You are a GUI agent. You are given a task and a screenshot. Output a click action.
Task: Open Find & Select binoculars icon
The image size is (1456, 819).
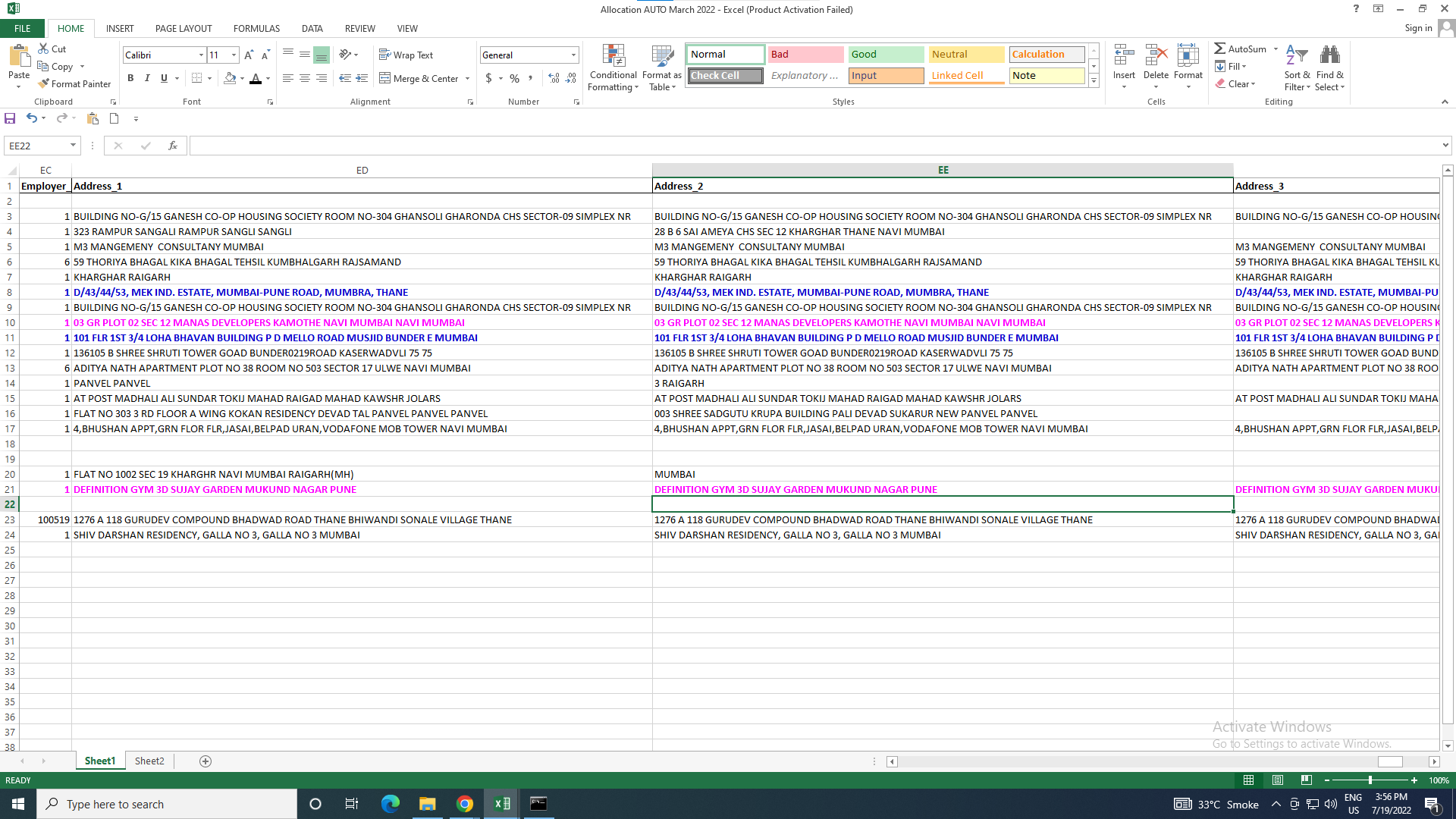tap(1329, 55)
